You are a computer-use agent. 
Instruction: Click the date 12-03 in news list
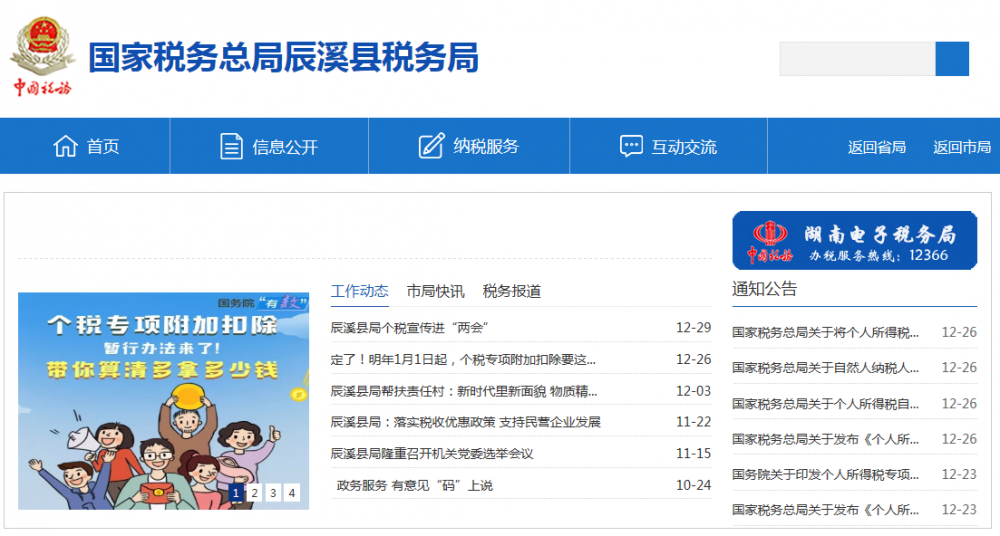(x=693, y=391)
